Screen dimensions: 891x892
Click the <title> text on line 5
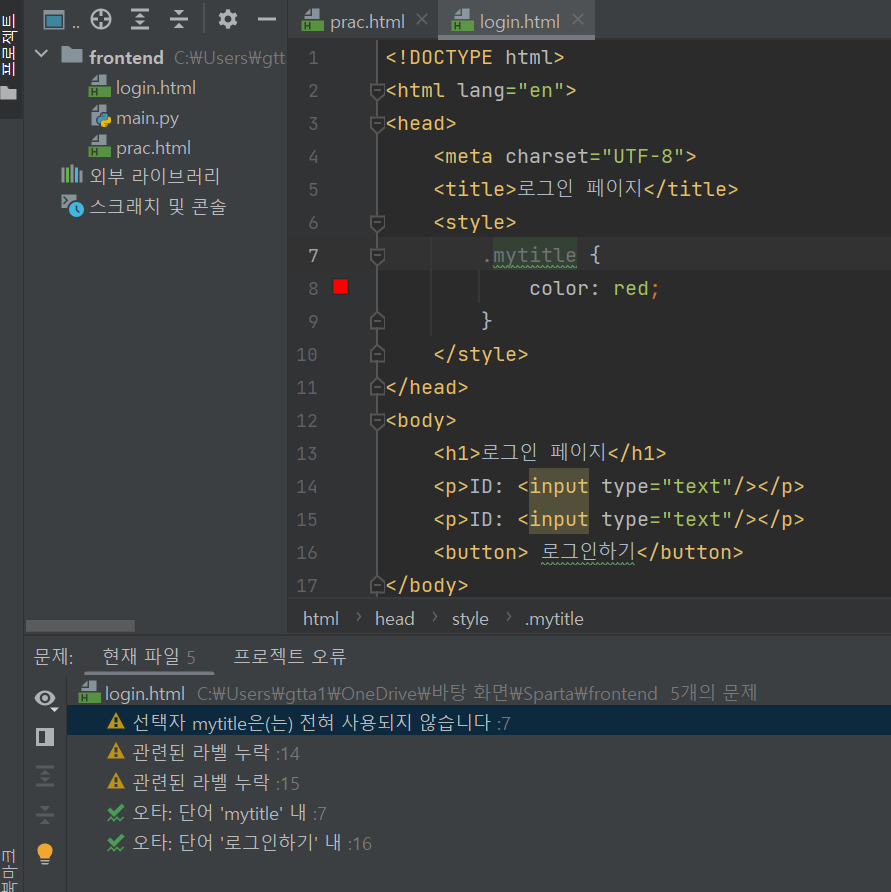tap(475, 189)
